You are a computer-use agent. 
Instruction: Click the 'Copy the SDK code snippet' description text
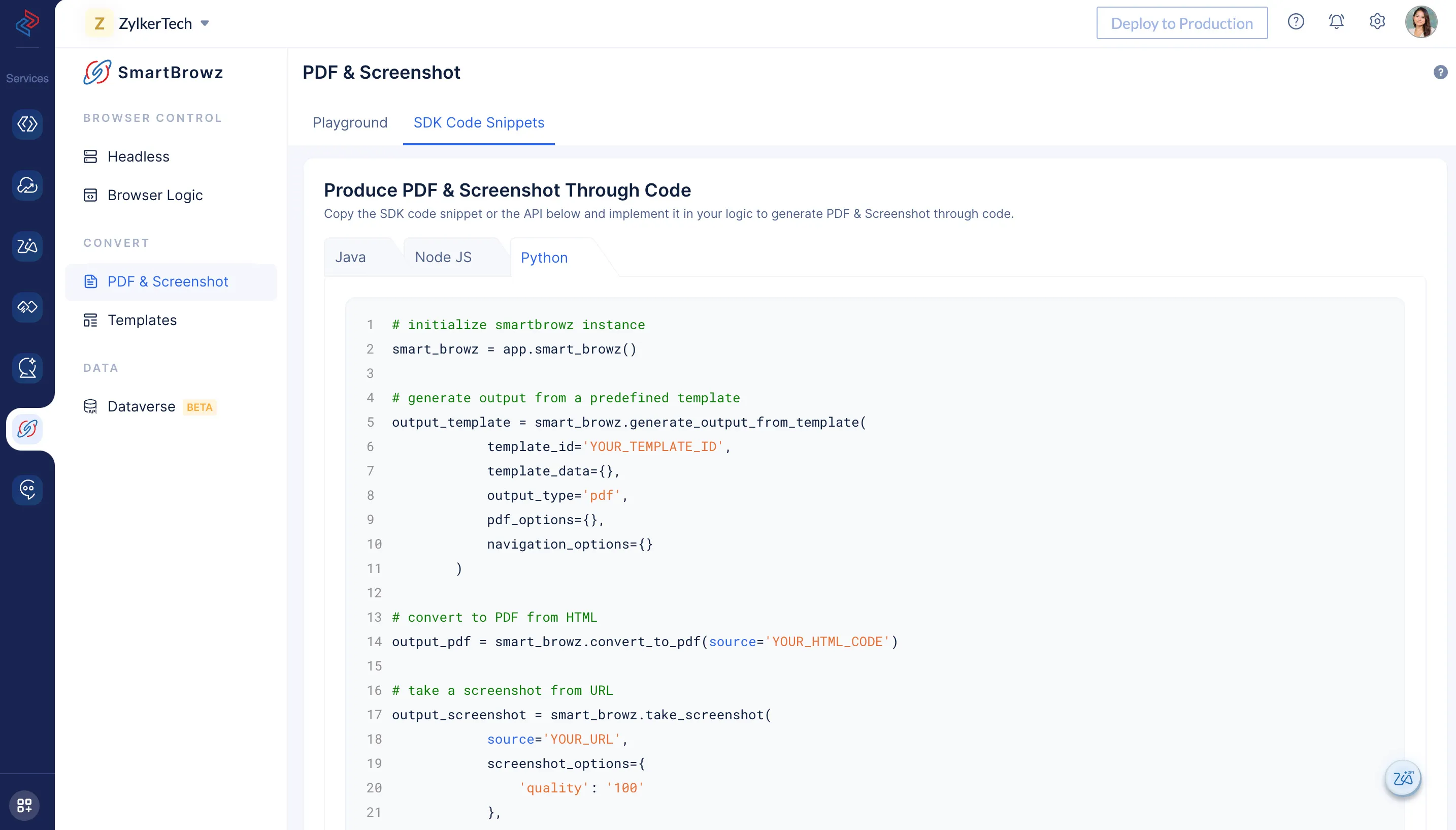point(669,214)
